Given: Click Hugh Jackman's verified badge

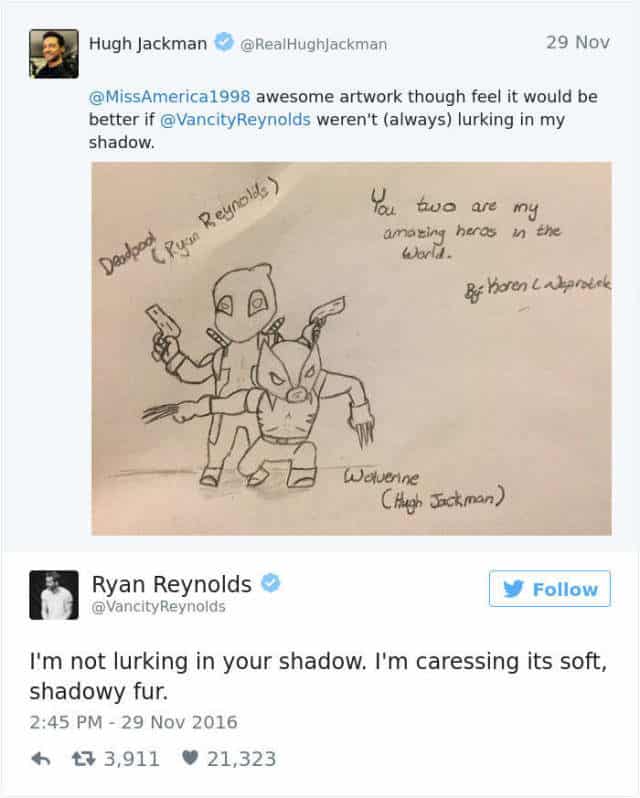Looking at the screenshot, I should (x=223, y=42).
